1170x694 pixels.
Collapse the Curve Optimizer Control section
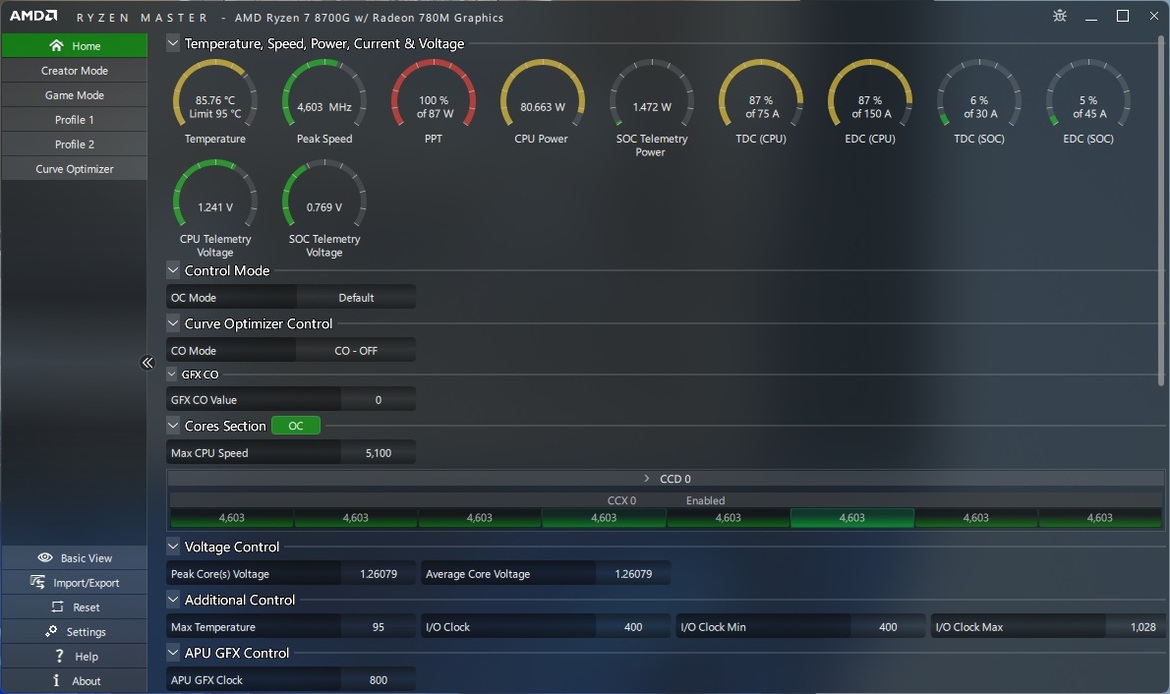172,323
